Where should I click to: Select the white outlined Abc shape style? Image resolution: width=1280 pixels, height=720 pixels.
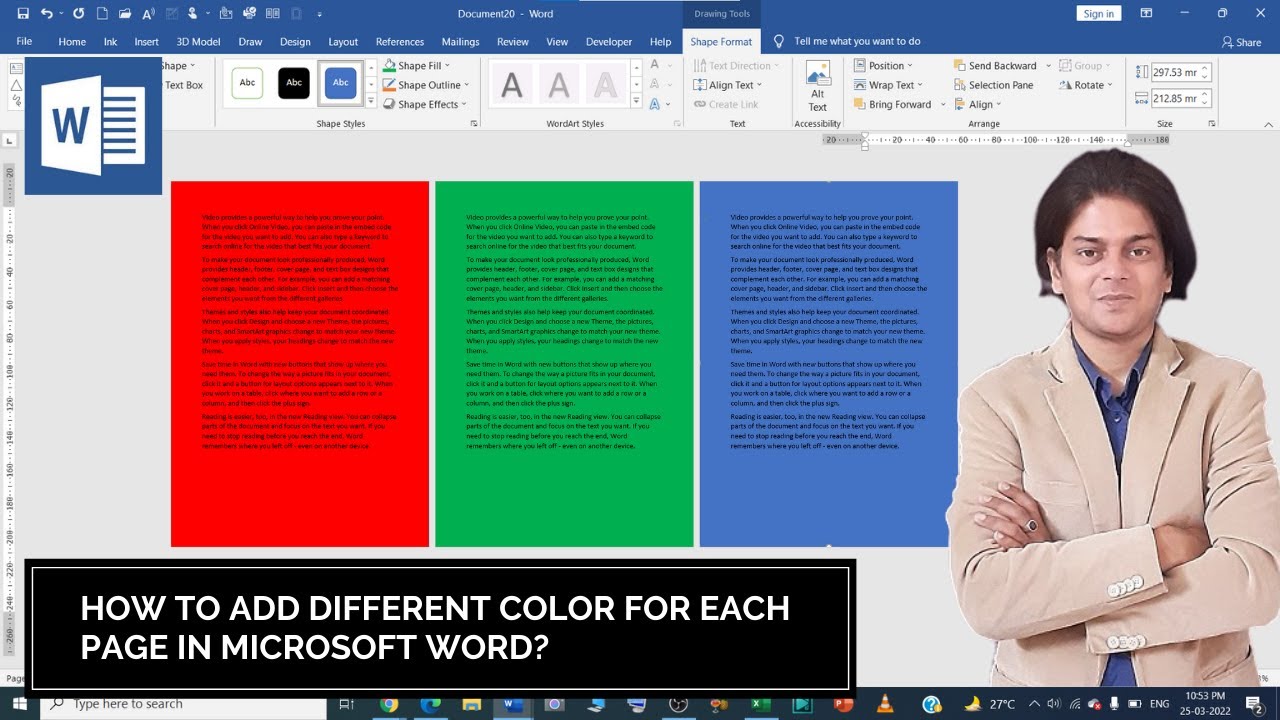click(x=247, y=82)
